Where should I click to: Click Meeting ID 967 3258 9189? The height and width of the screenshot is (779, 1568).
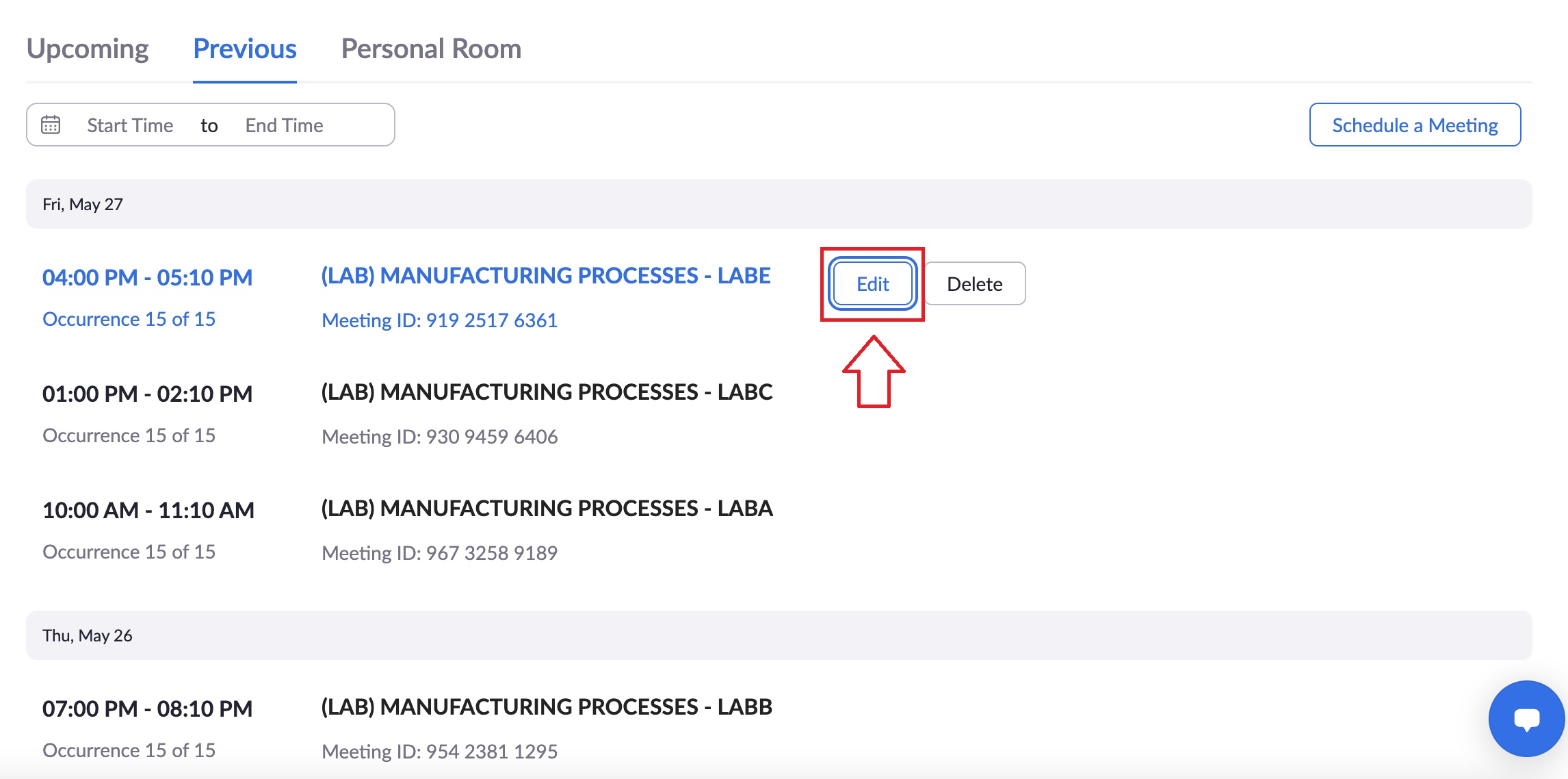tap(439, 552)
